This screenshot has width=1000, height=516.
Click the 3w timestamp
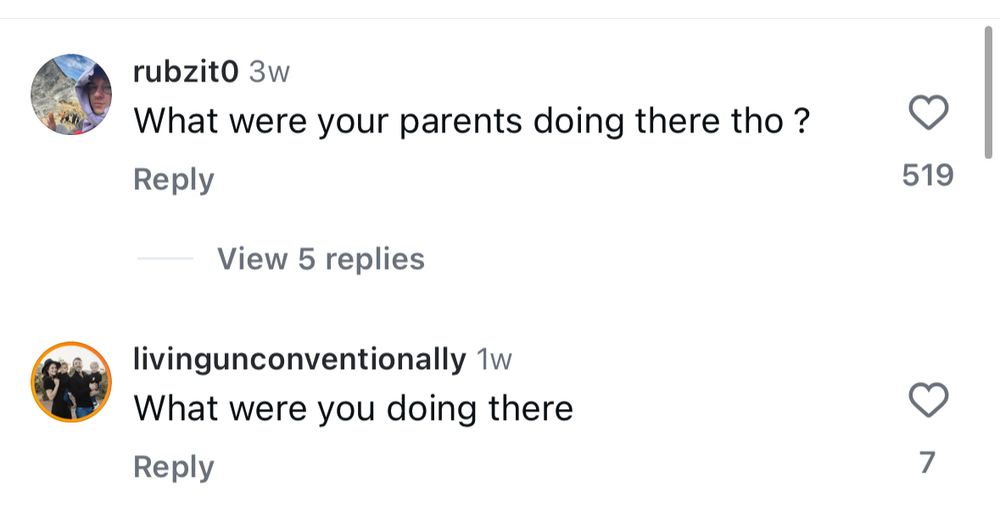click(x=269, y=72)
